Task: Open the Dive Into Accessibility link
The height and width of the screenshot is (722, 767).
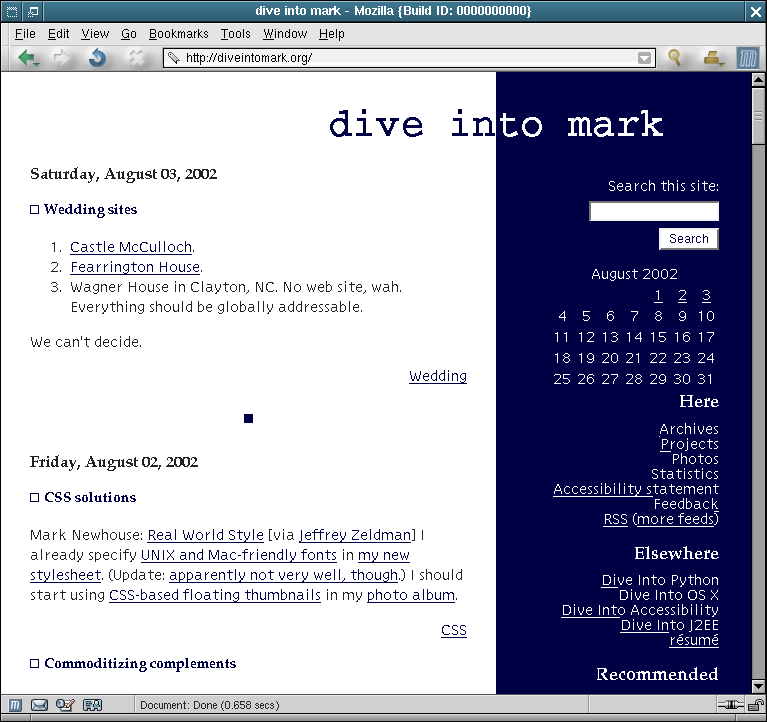Action: click(640, 610)
